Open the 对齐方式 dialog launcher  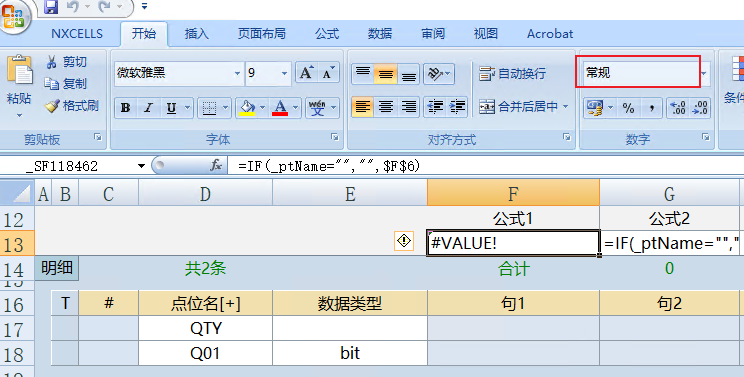coord(567,137)
